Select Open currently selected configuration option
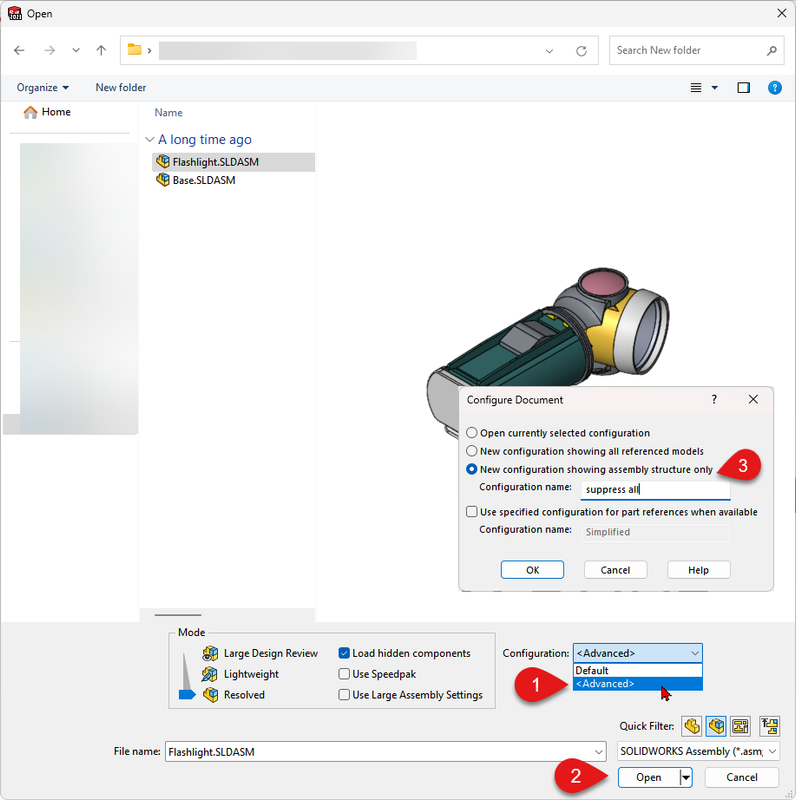Viewport: 796px width, 800px height. coord(471,433)
